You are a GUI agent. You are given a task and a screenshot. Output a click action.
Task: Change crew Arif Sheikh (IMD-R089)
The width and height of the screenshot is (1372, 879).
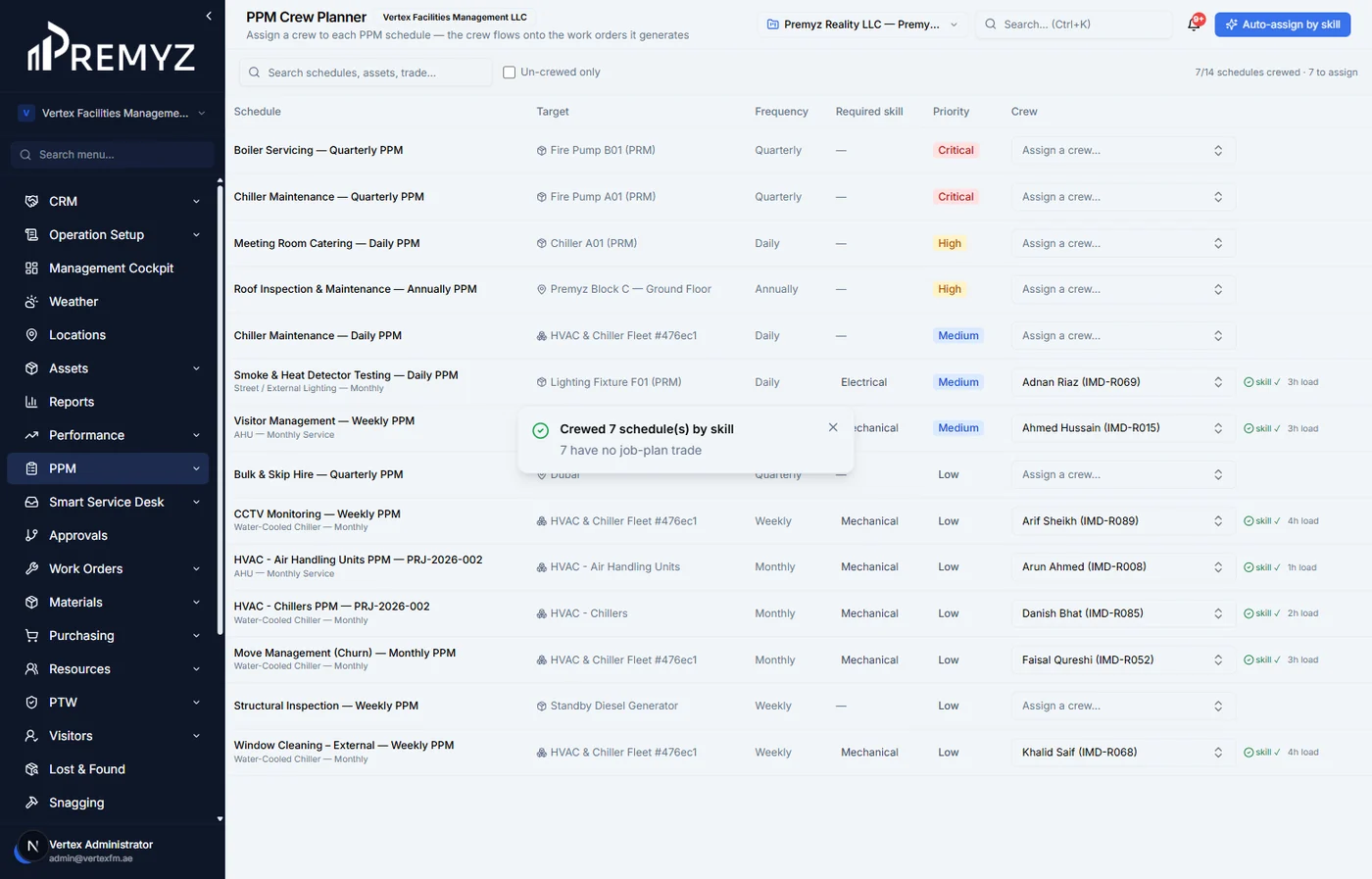[x=1123, y=521]
